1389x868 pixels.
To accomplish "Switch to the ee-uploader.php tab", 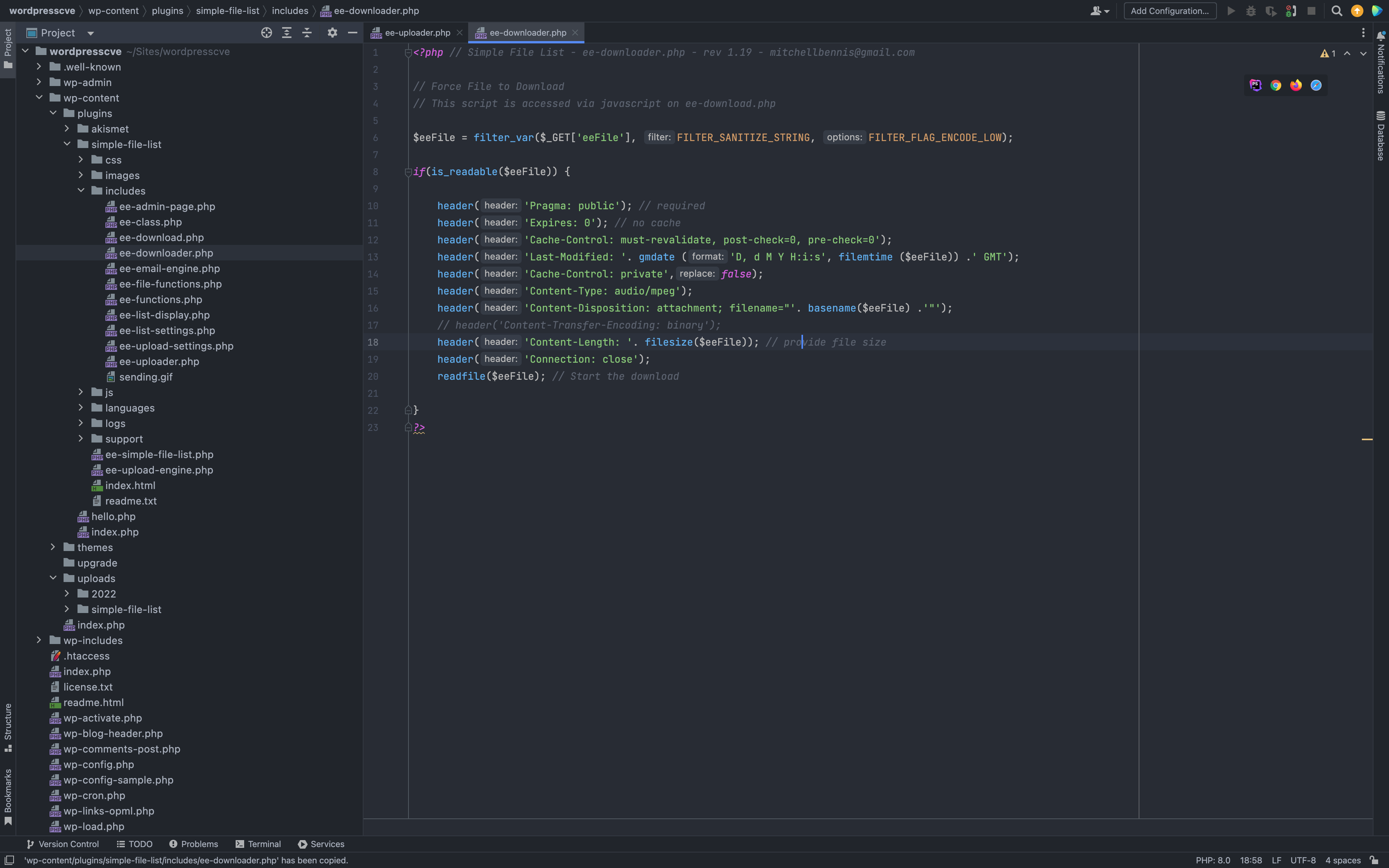I will pos(417,33).
